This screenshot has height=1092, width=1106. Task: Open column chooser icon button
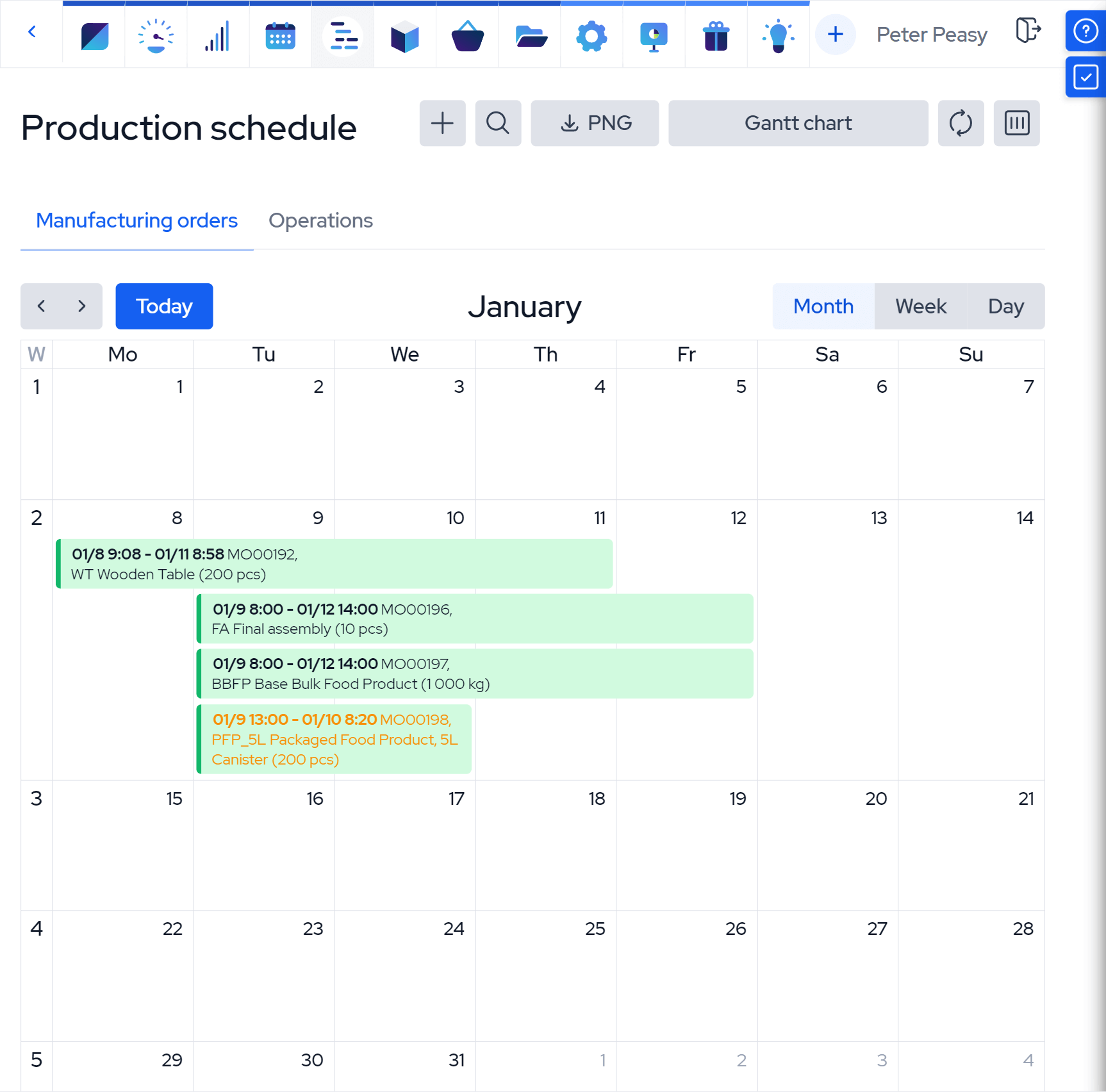point(1016,123)
